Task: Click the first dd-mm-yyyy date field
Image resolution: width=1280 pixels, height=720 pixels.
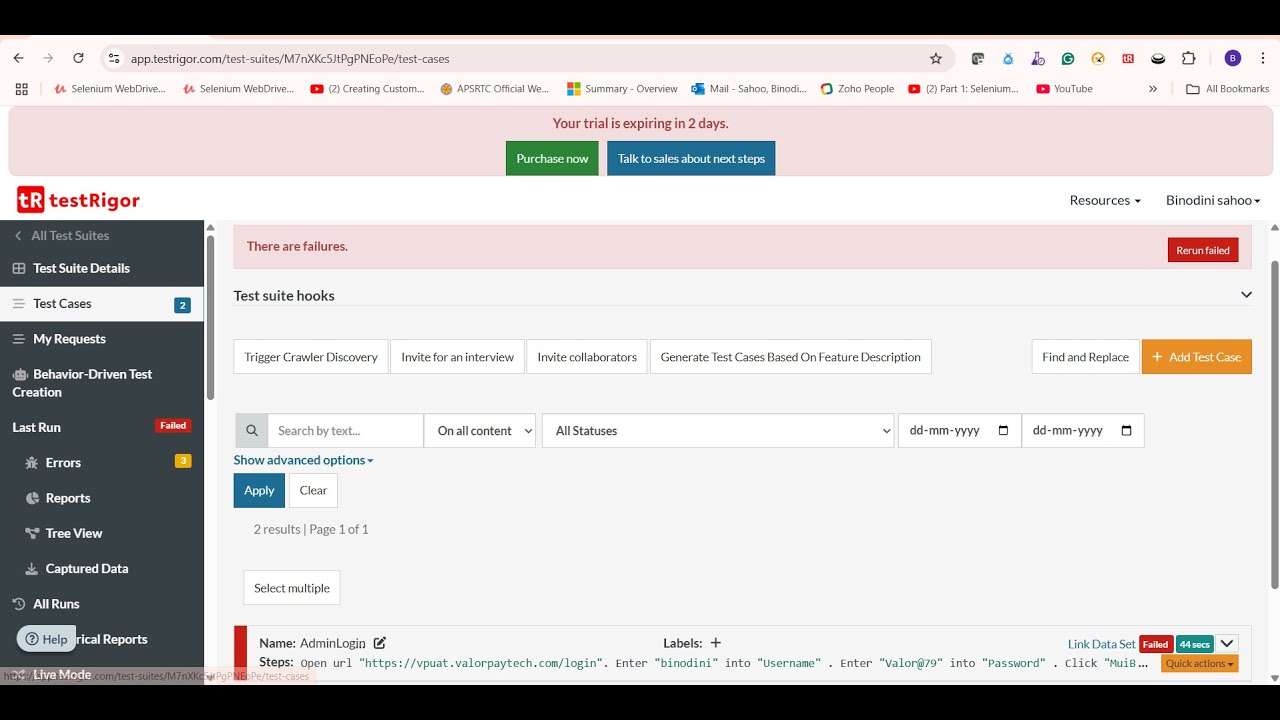Action: coord(959,431)
